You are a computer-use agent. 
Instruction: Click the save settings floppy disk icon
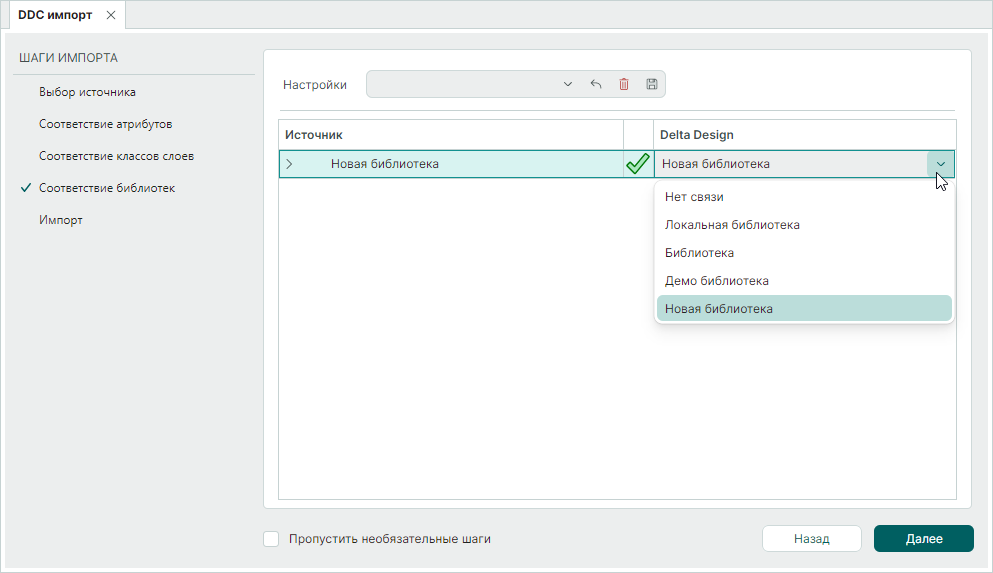coord(652,84)
